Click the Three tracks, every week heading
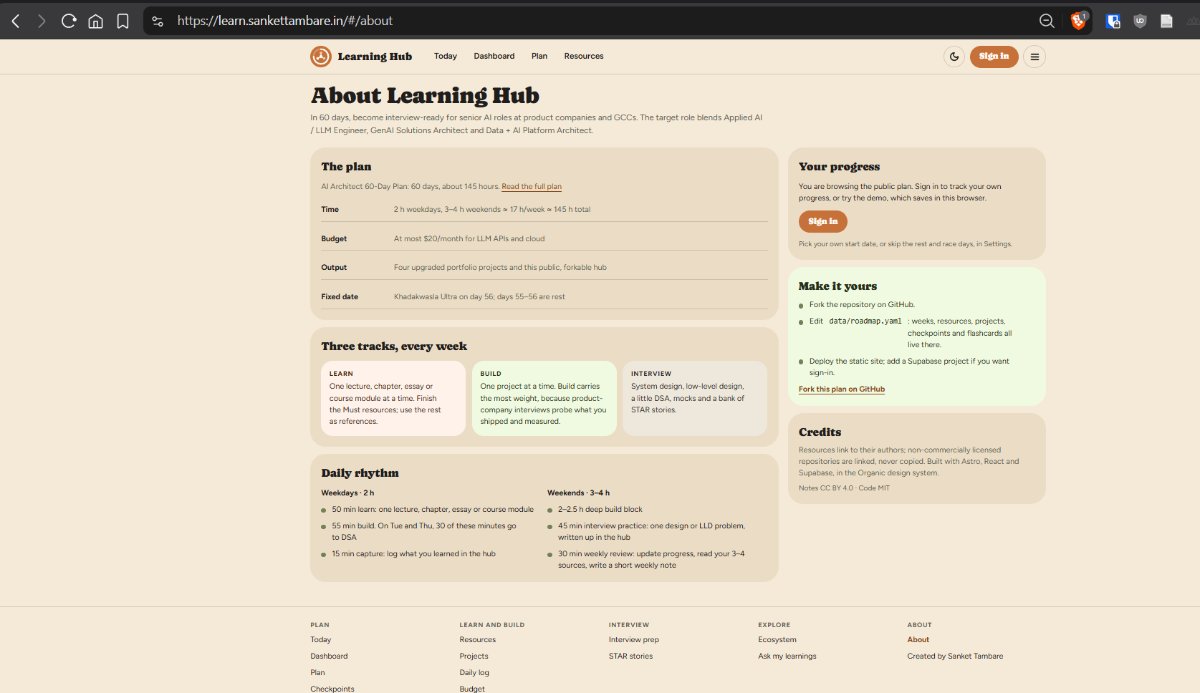Screen dimensions: 1200x693 pos(394,346)
